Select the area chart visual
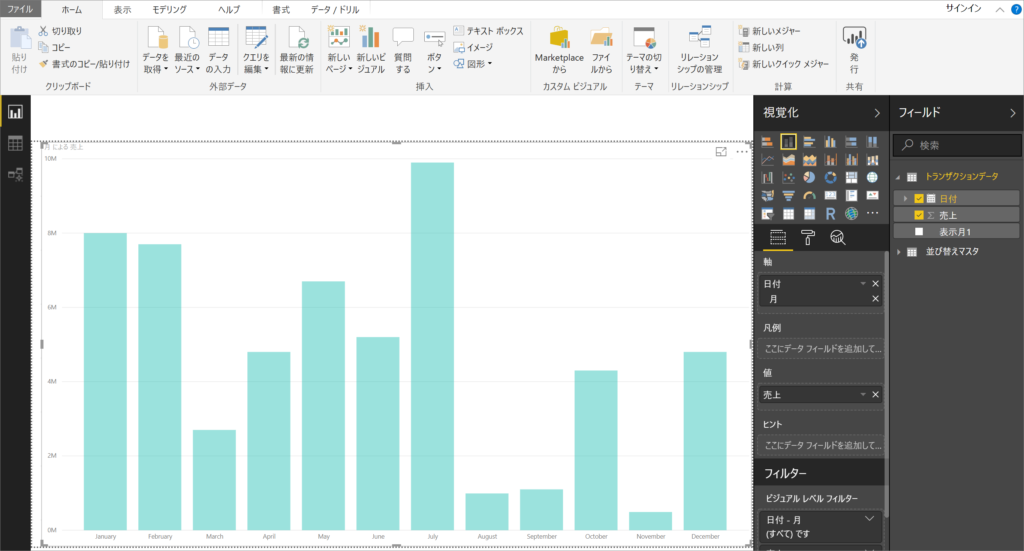 (788, 160)
